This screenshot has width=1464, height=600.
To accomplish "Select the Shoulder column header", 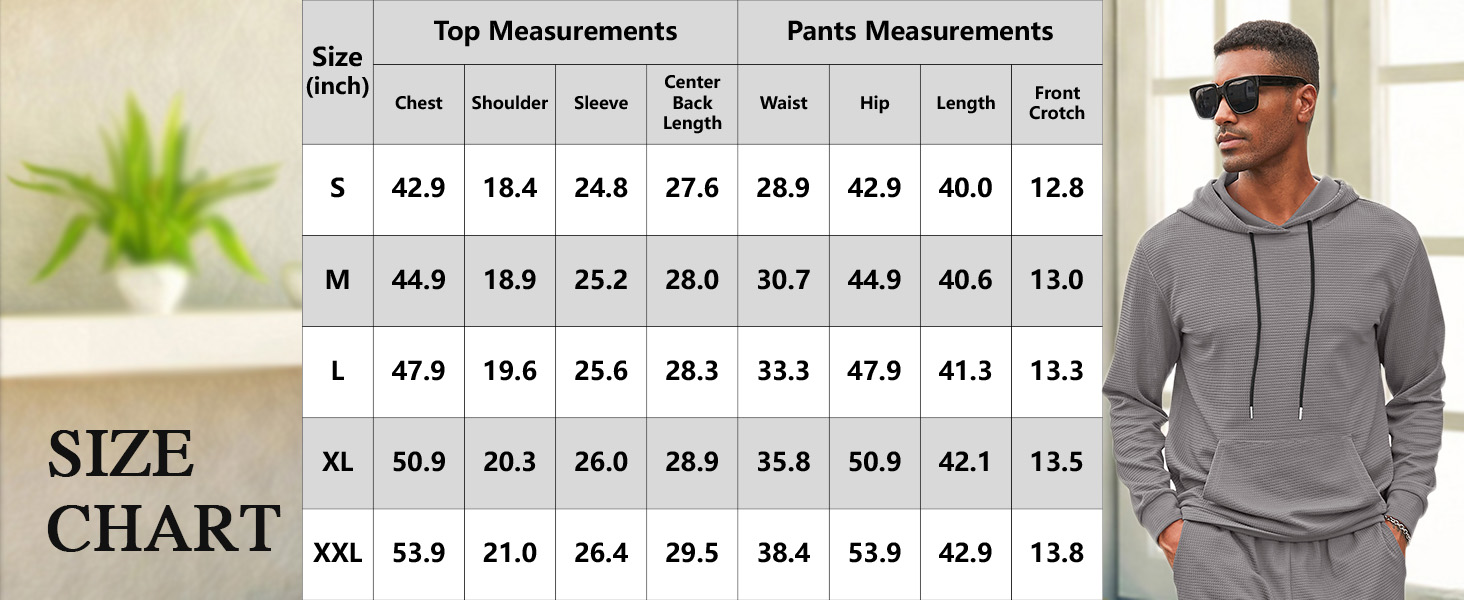I will [x=510, y=103].
